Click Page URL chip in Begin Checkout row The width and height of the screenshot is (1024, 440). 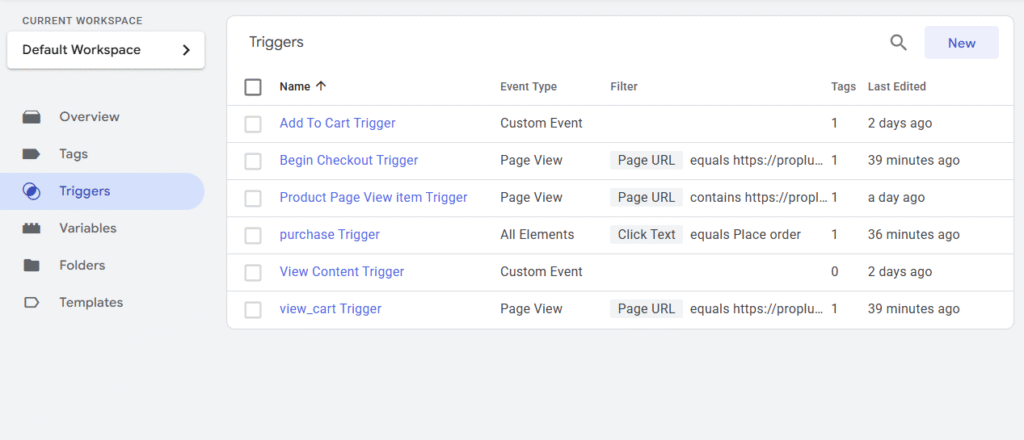click(x=647, y=161)
